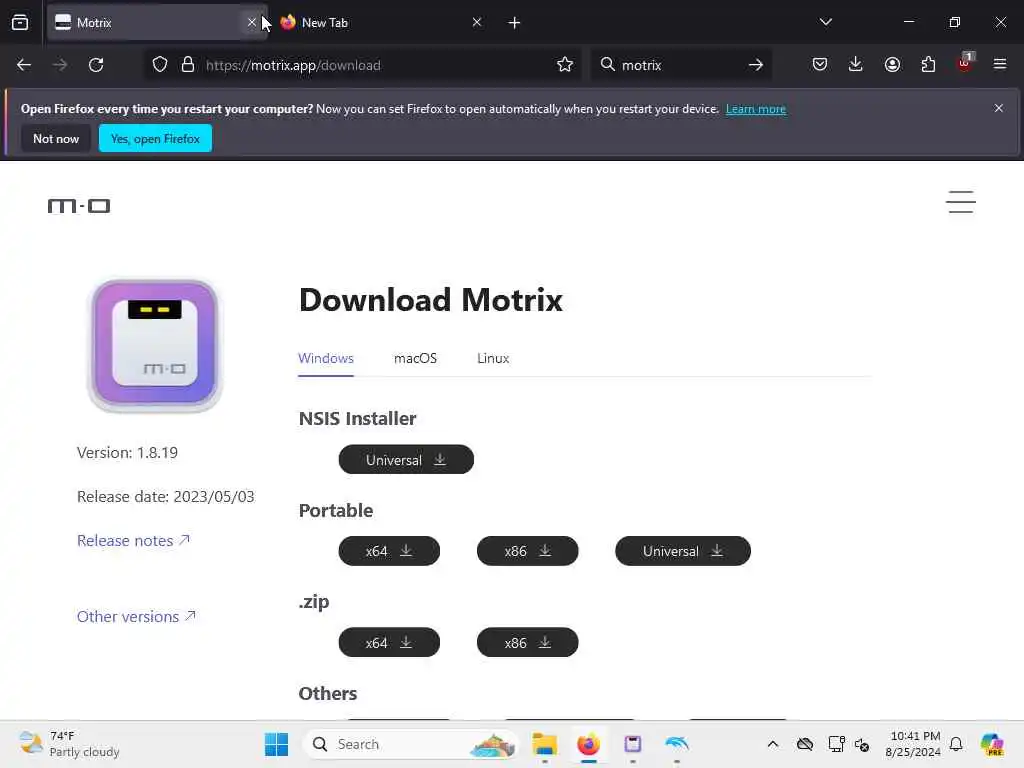This screenshot has height=768, width=1024.
Task: Open the network status tray icon
Action: pos(837,744)
